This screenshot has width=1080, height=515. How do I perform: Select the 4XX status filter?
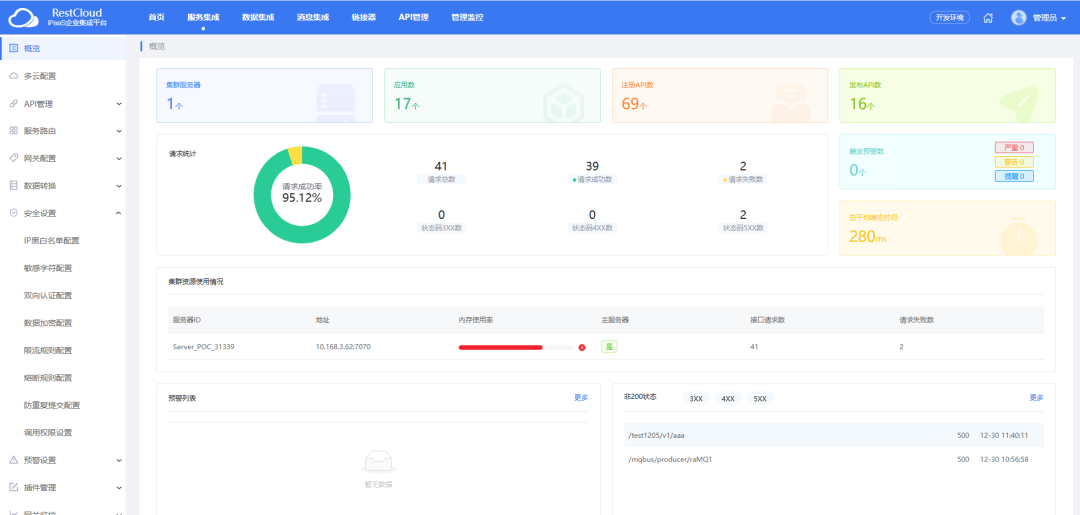click(728, 398)
